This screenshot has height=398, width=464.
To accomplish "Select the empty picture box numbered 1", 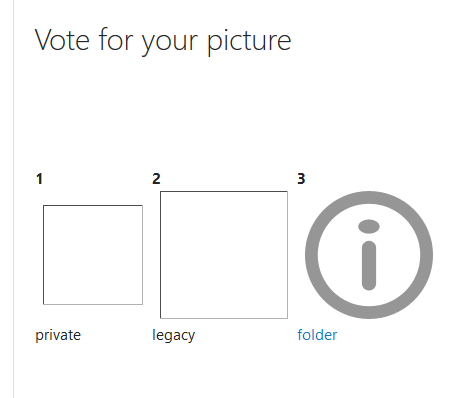I will (93, 255).
